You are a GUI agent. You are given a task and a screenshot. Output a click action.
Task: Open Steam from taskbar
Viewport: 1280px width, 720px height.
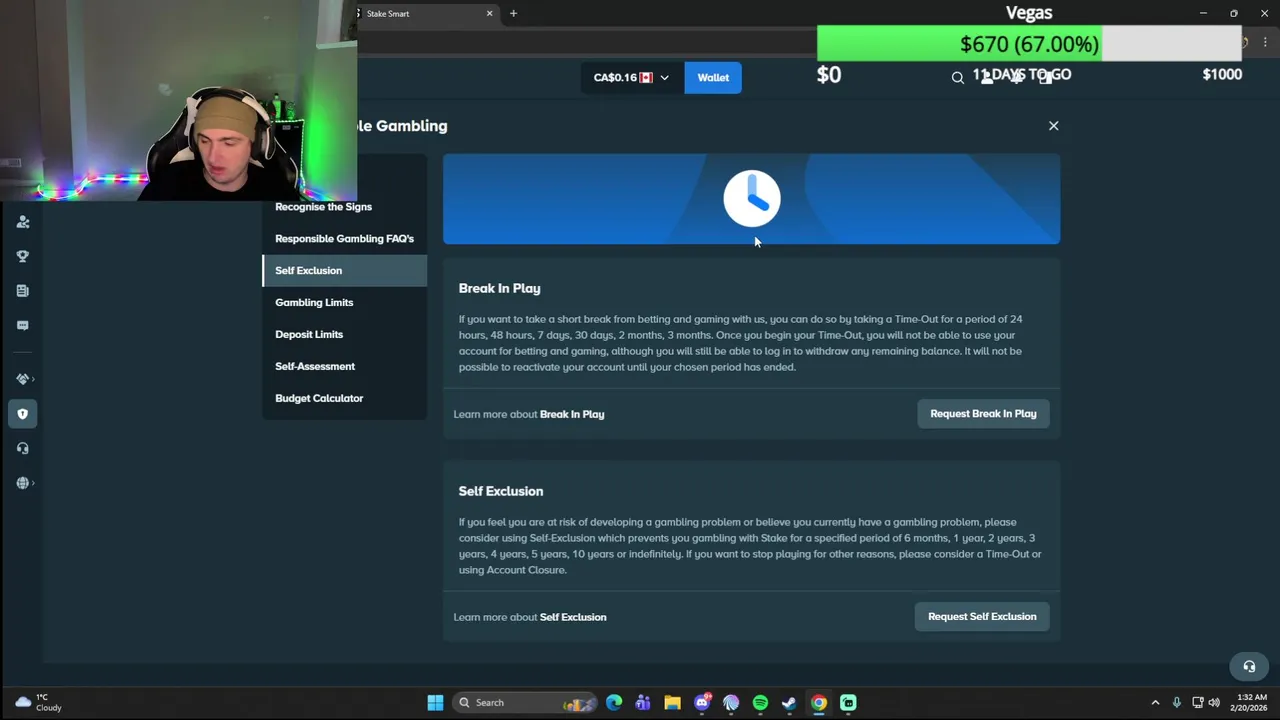789,703
